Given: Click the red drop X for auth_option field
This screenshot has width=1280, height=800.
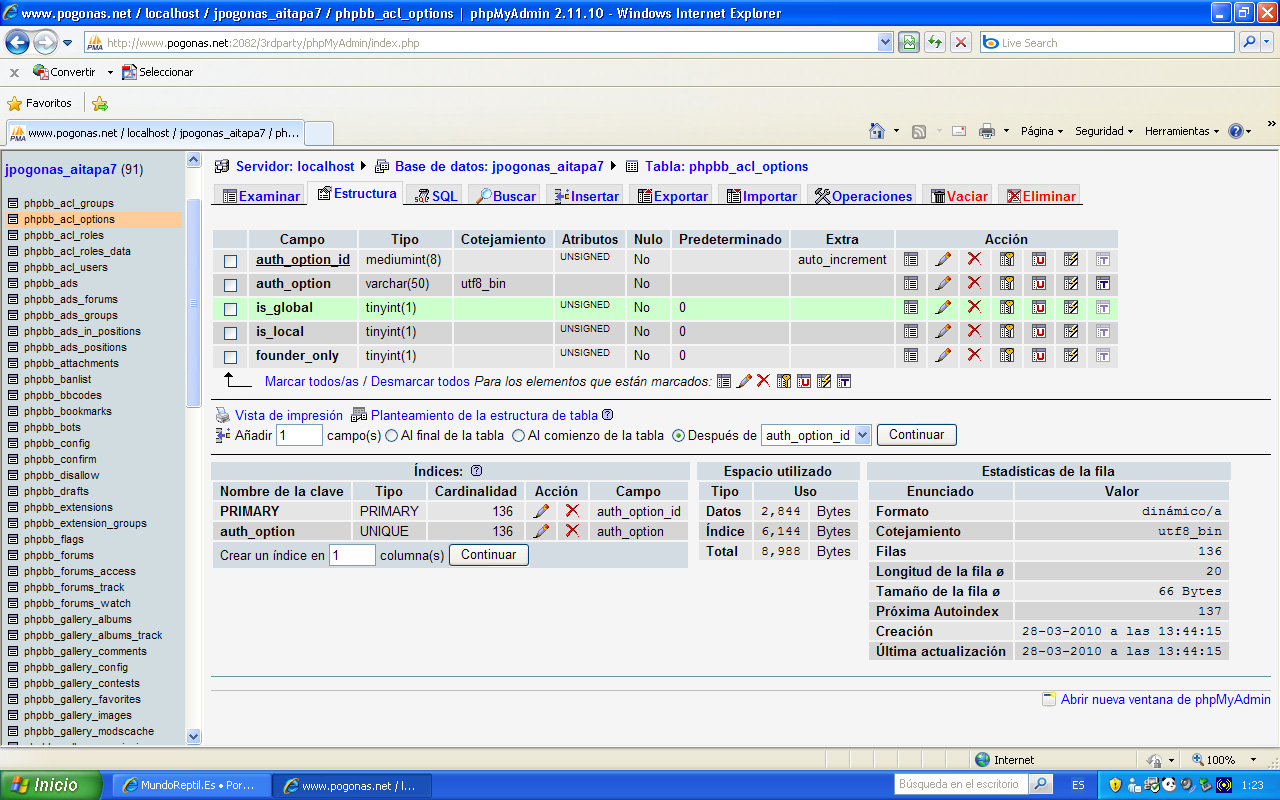Looking at the screenshot, I should coord(975,283).
